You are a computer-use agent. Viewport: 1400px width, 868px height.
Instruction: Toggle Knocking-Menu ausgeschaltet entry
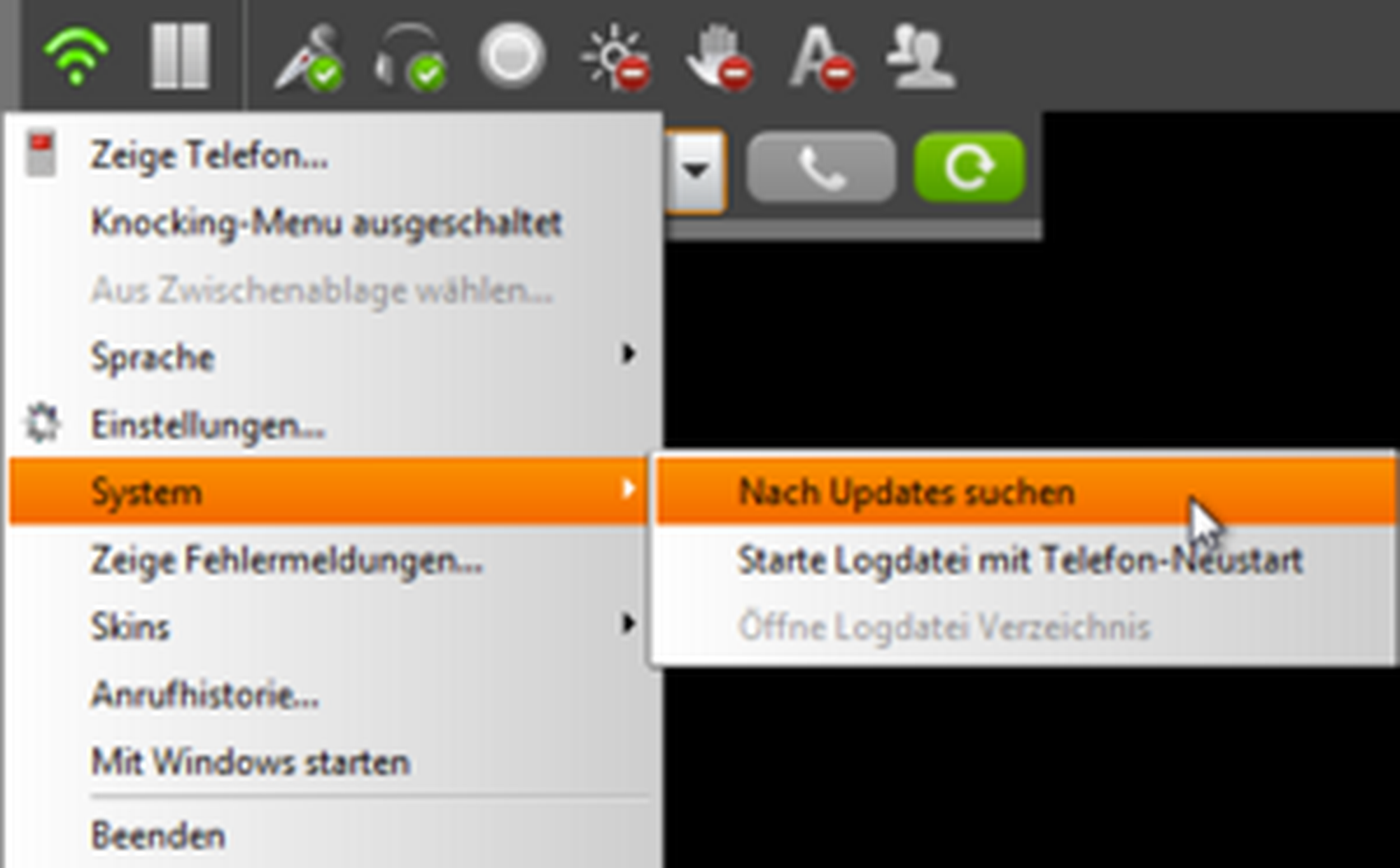[x=329, y=223]
